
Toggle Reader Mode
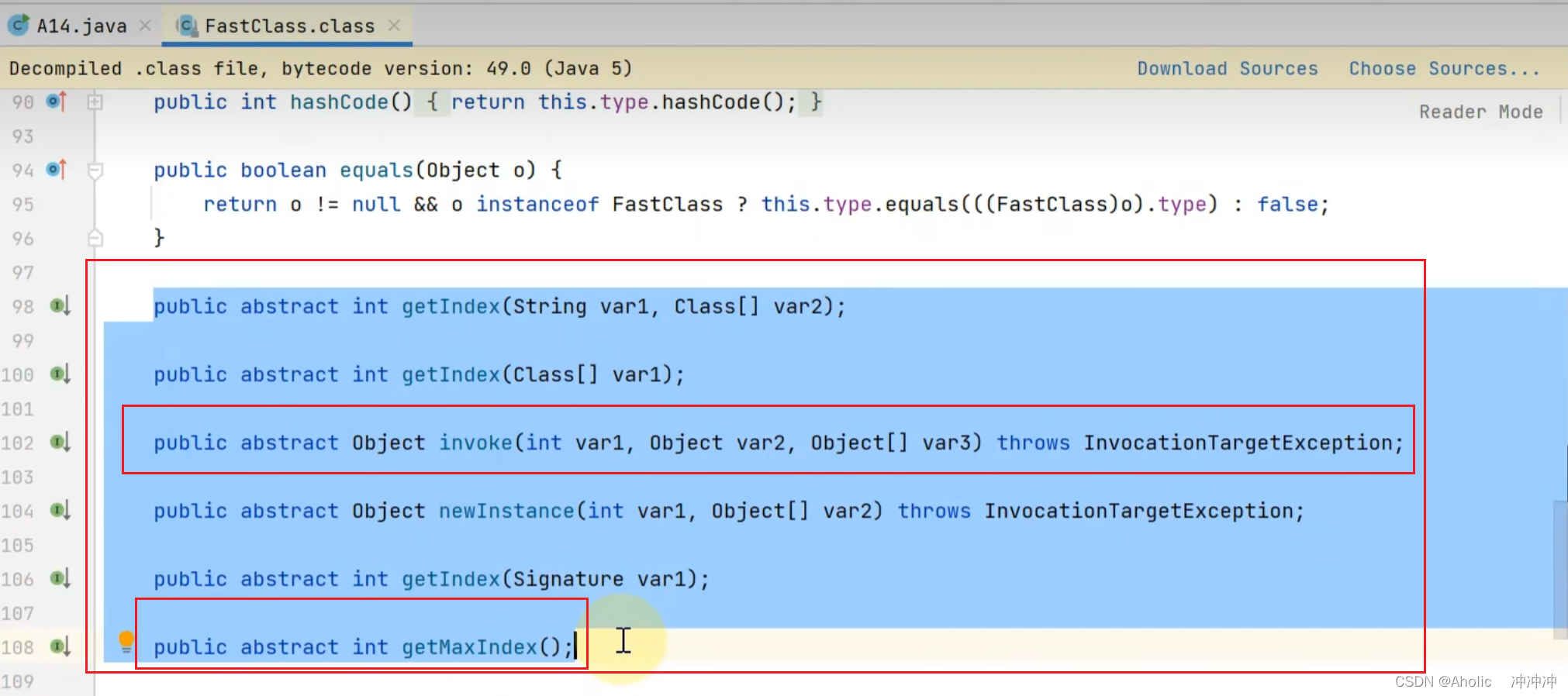pos(1481,112)
